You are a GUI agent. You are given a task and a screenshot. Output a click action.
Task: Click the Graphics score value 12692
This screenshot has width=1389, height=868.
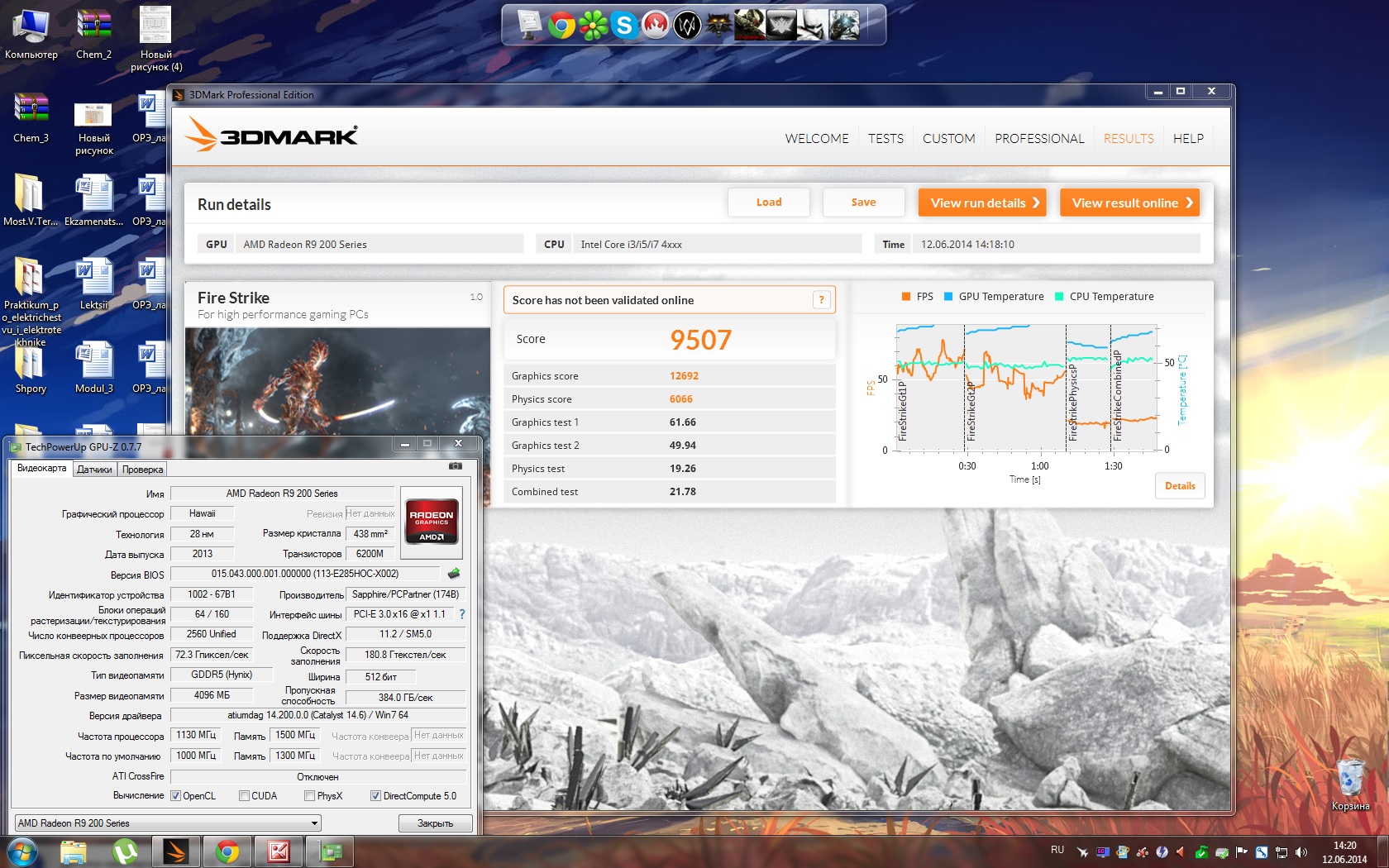[x=684, y=376]
